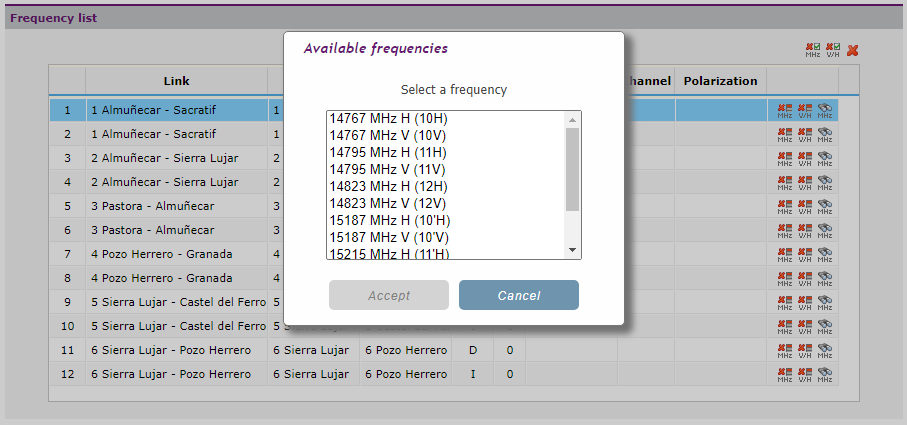
Task: Delete V/H polarization for row 11
Action: tap(805, 350)
